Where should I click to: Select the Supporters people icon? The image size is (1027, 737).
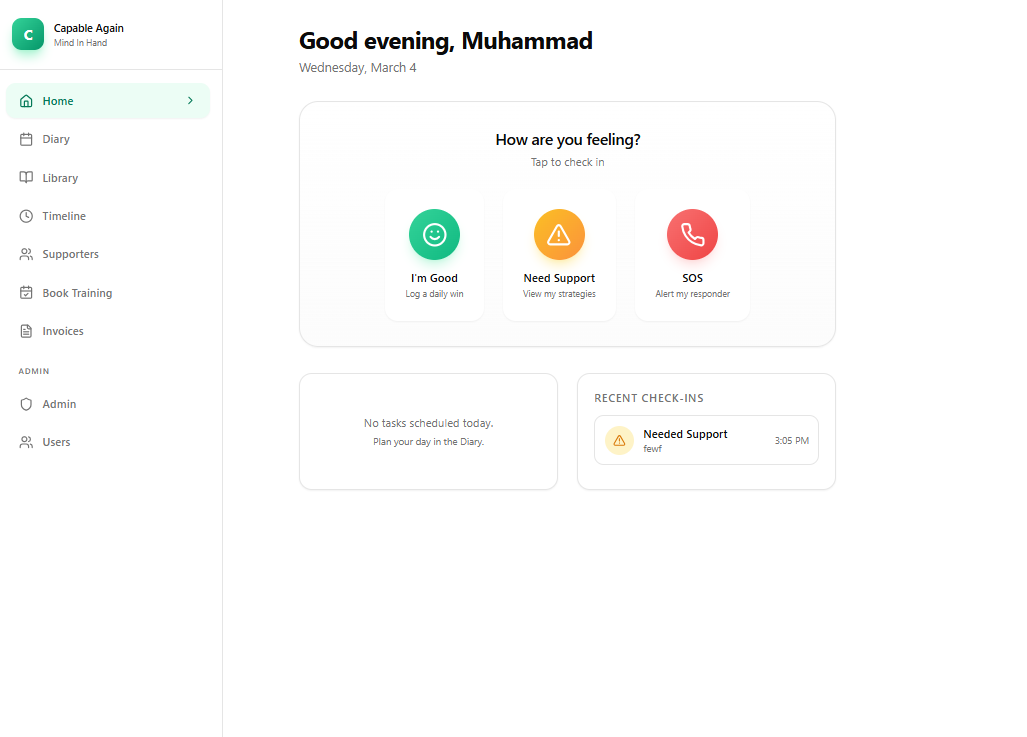pos(25,253)
